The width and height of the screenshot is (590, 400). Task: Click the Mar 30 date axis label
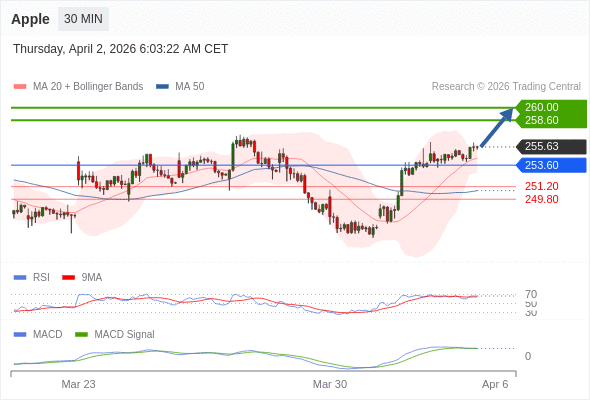[x=330, y=384]
